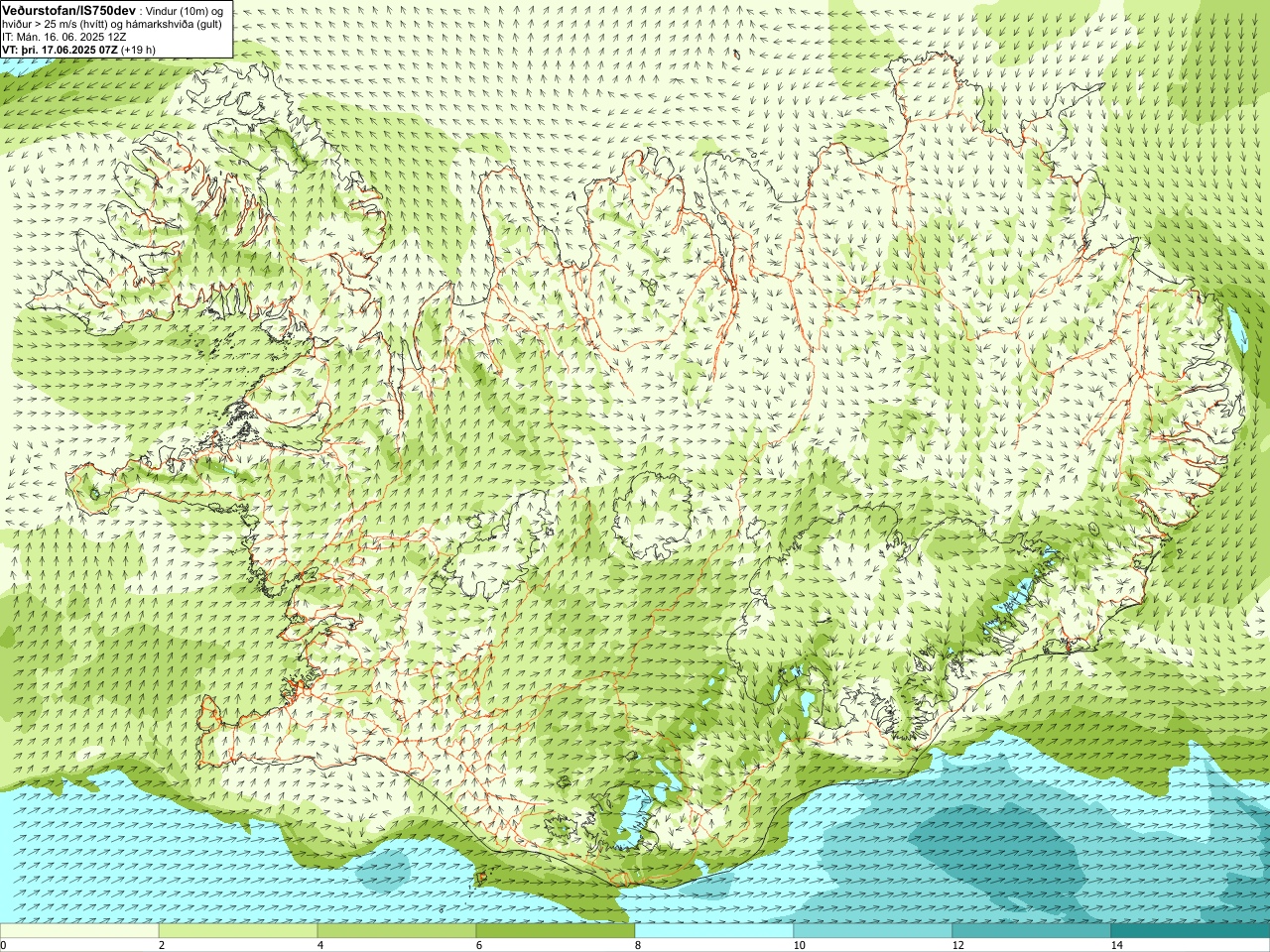Click the colorbar label 2

(x=162, y=945)
